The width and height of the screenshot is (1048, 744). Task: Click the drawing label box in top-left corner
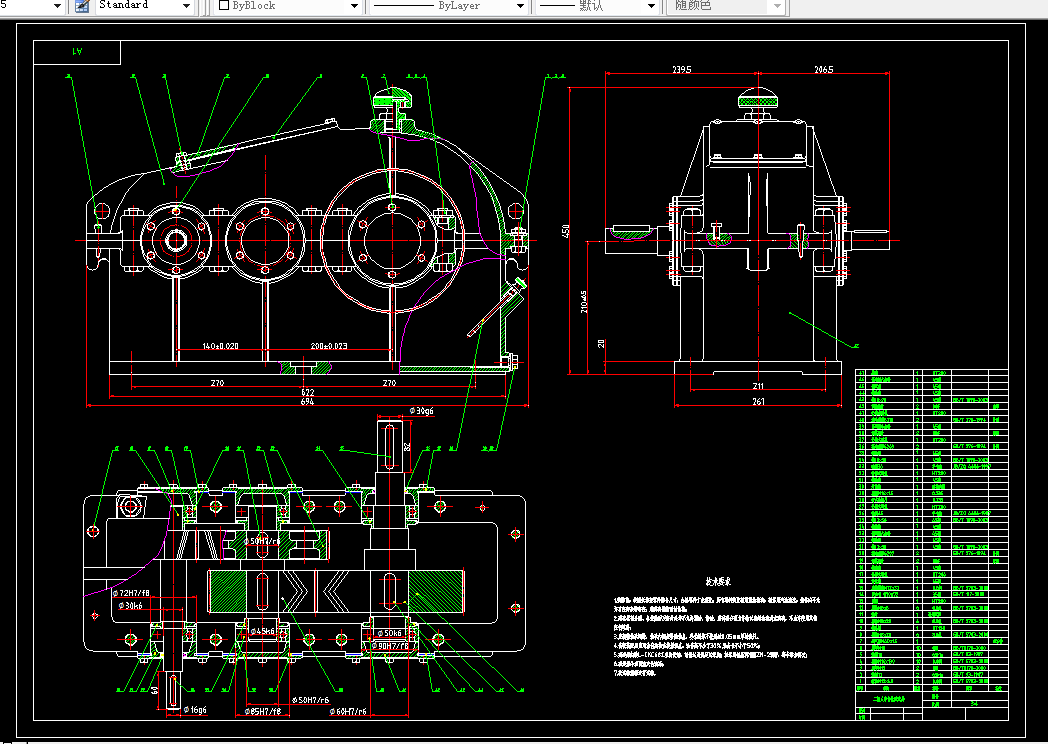point(77,52)
